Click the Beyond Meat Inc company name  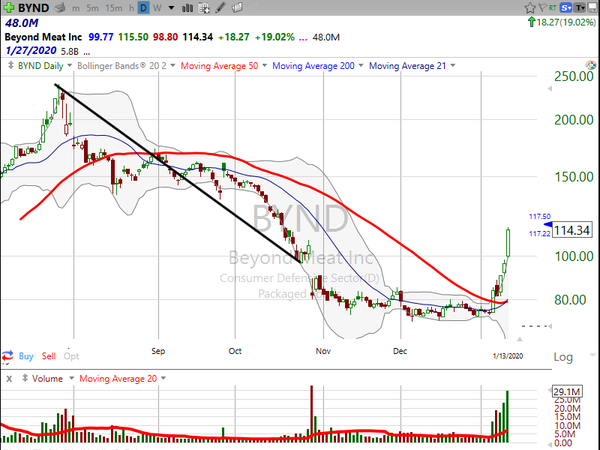(43, 37)
